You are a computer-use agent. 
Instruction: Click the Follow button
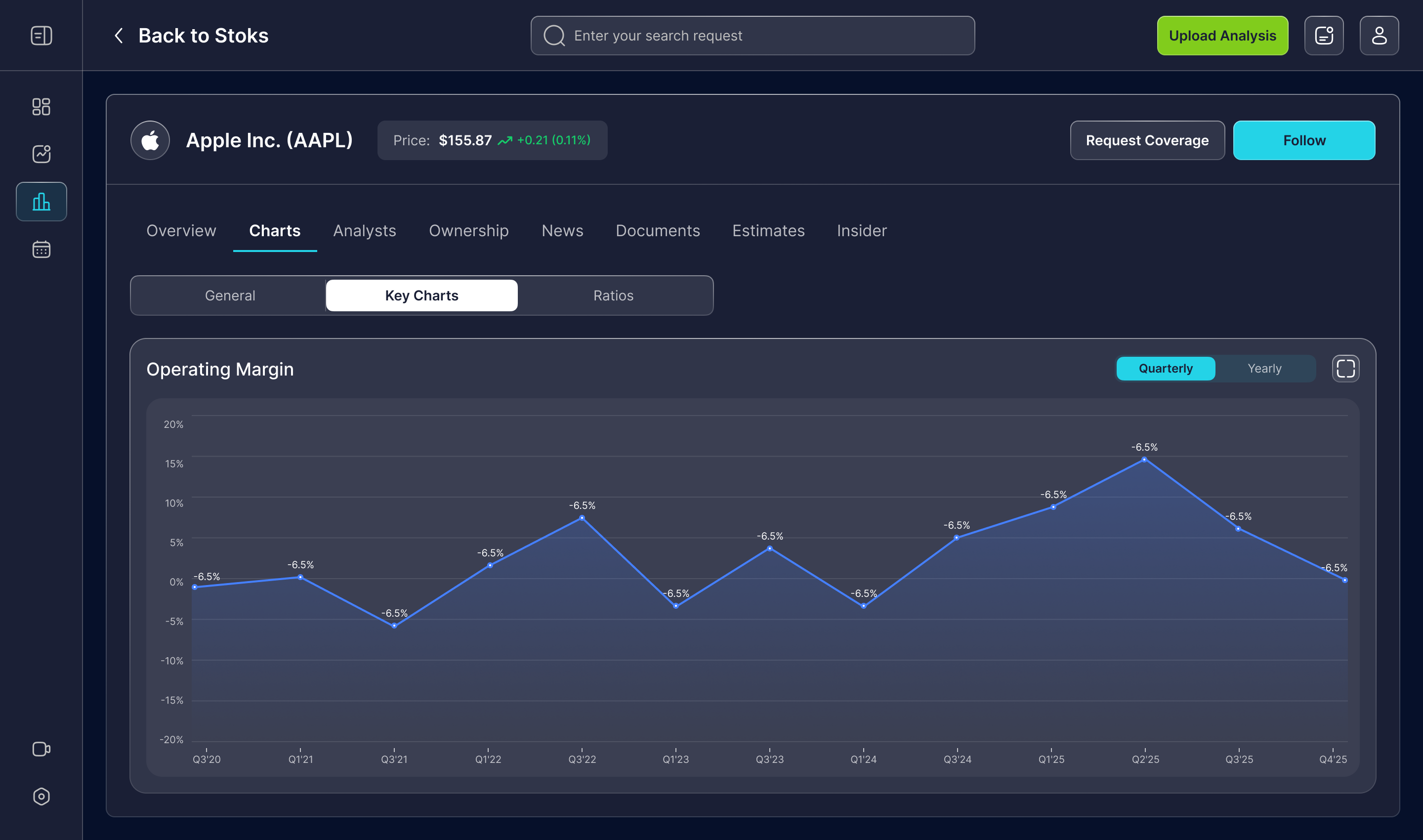point(1304,140)
